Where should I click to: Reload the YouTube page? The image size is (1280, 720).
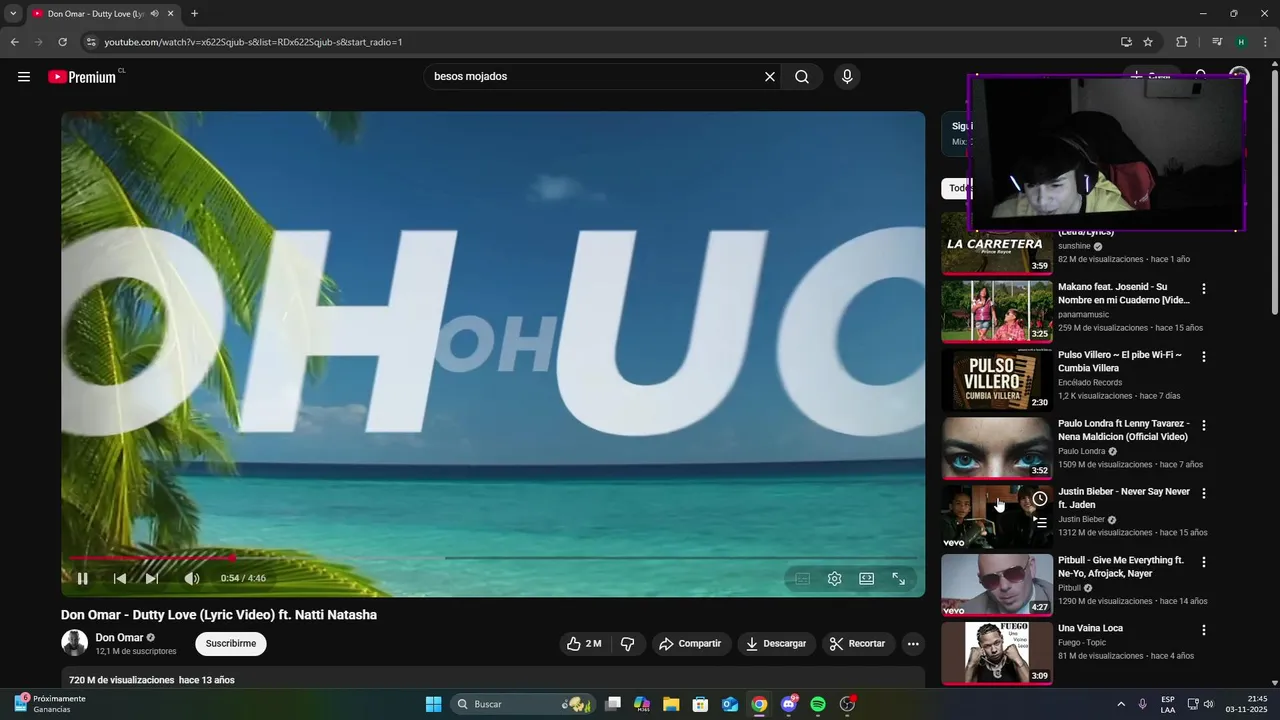tap(62, 42)
